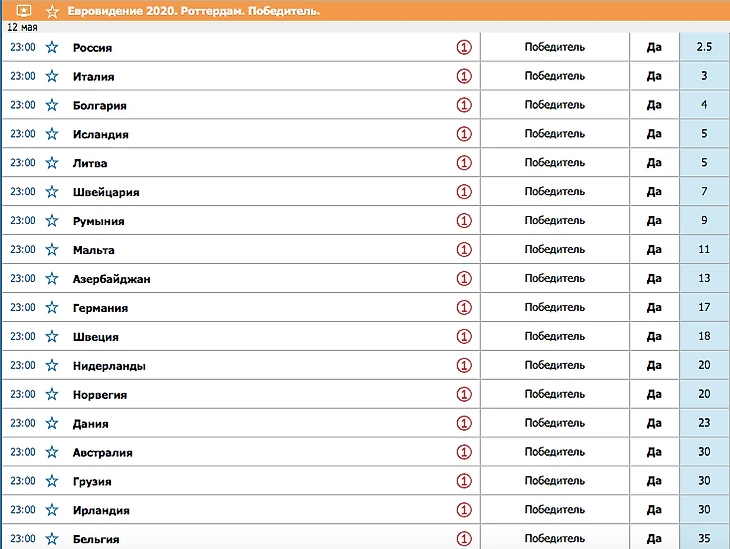Click the 12 мая date row
Screen dimensions: 730x549
pyautogui.click(x=365, y=27)
